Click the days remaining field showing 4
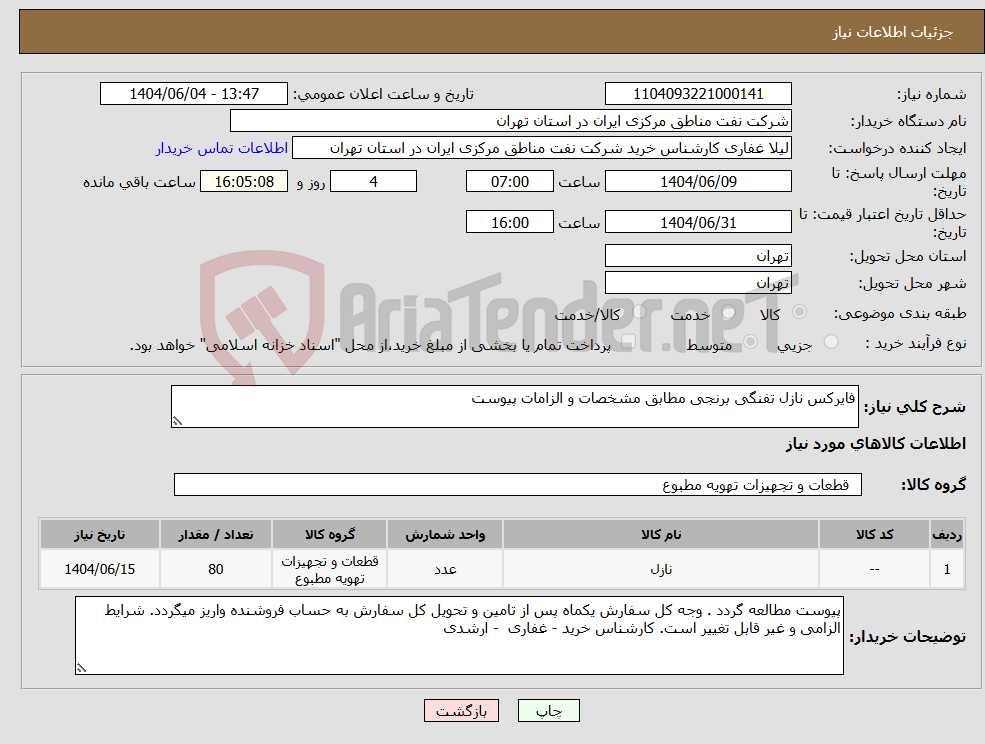The width and height of the screenshot is (985, 744). pyautogui.click(x=373, y=181)
